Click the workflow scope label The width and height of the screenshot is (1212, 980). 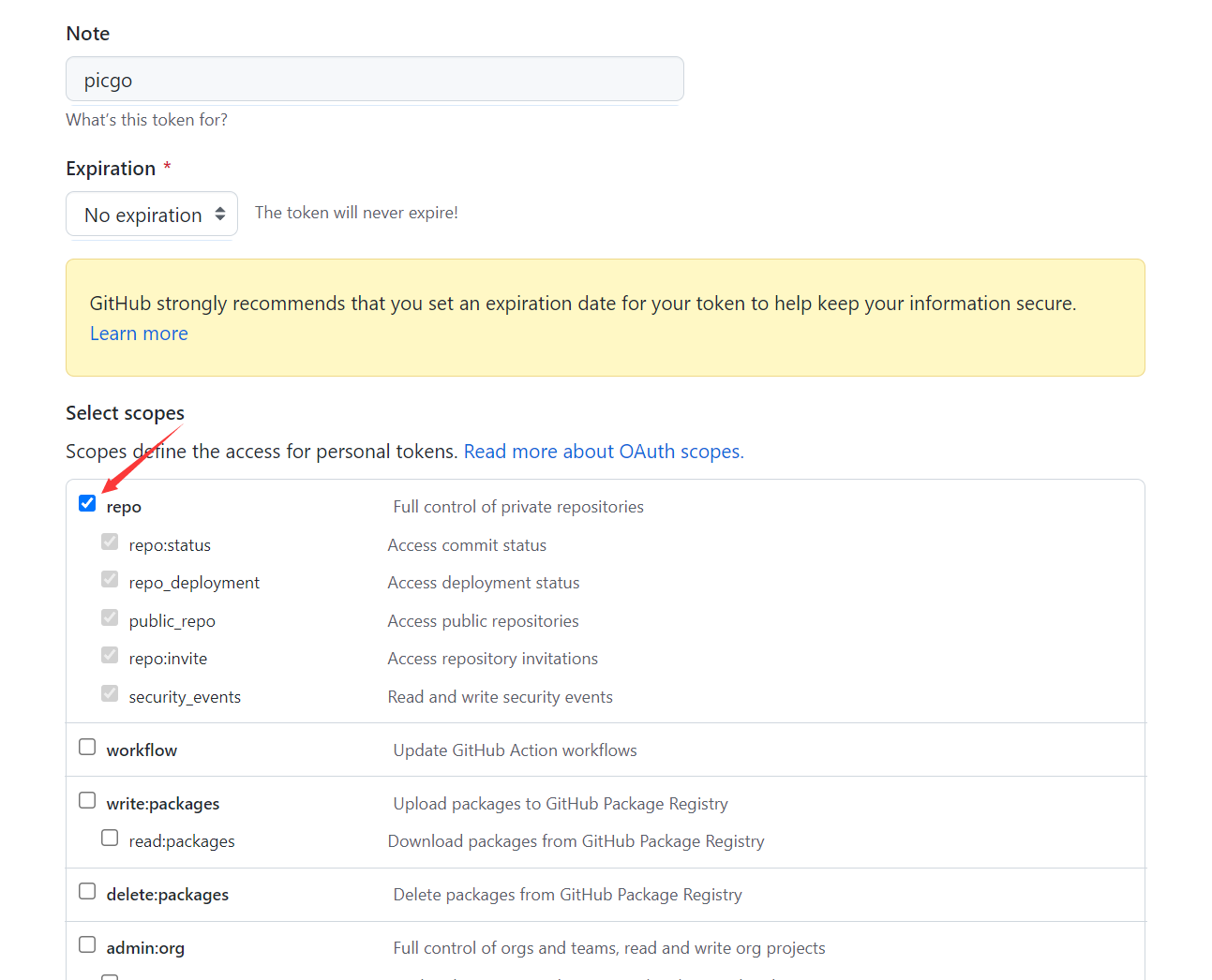(x=142, y=750)
